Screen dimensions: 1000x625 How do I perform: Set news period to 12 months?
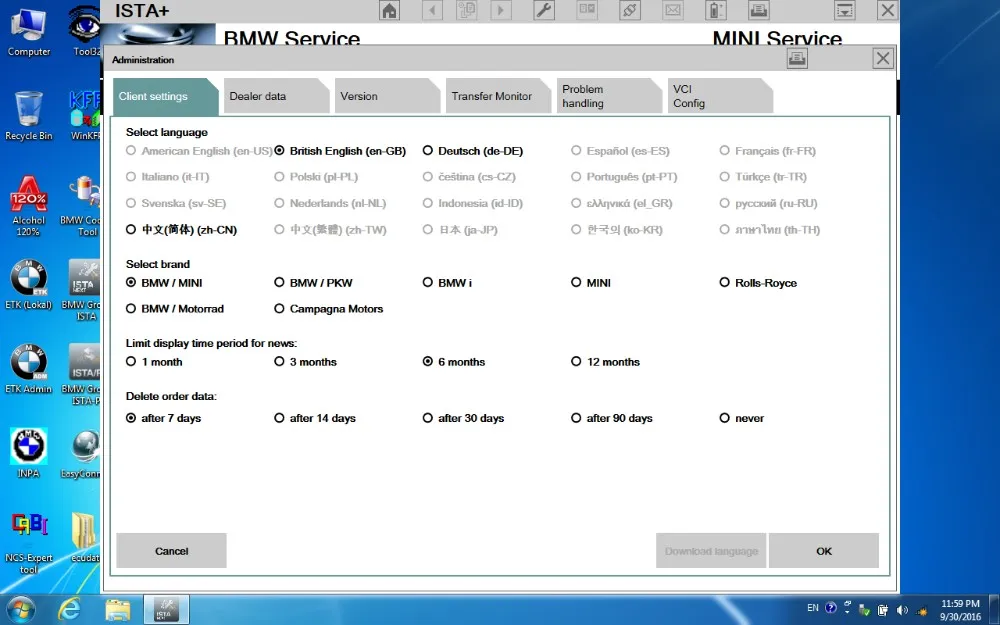coord(606,362)
